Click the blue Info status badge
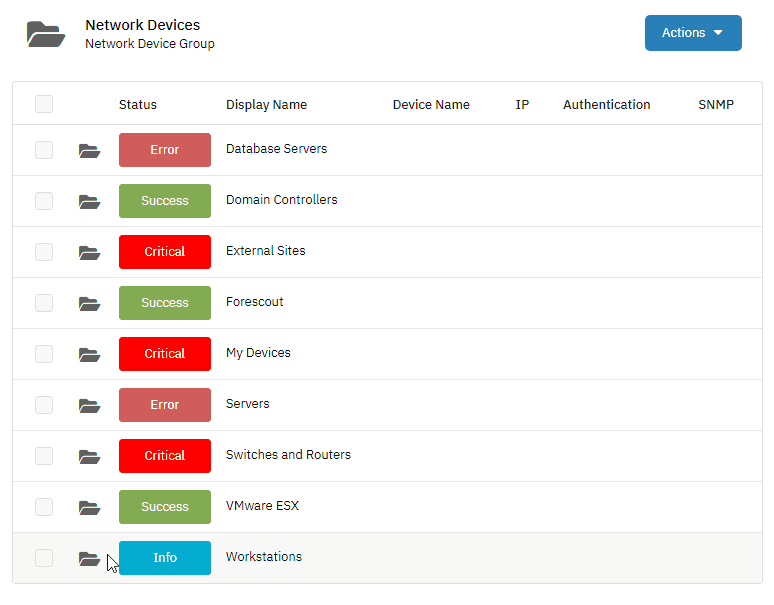Image resolution: width=774 pixels, height=605 pixels. pyautogui.click(x=165, y=558)
